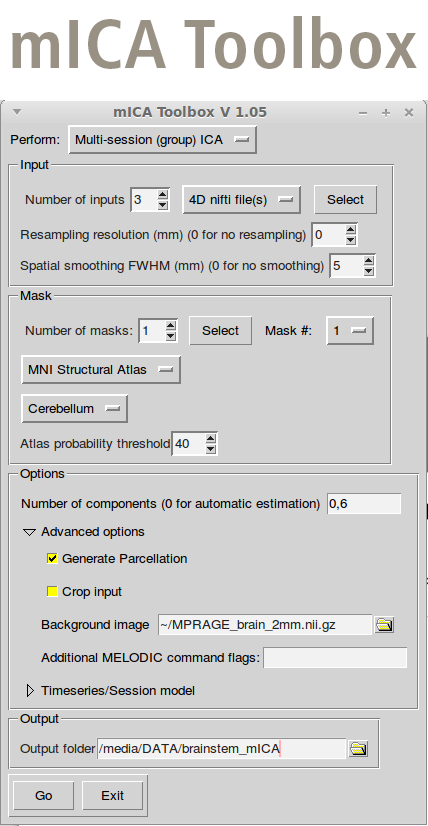Image resolution: width=428 pixels, height=826 pixels.
Task: Expand the Timeseries/Session model section
Action: [x=30, y=690]
